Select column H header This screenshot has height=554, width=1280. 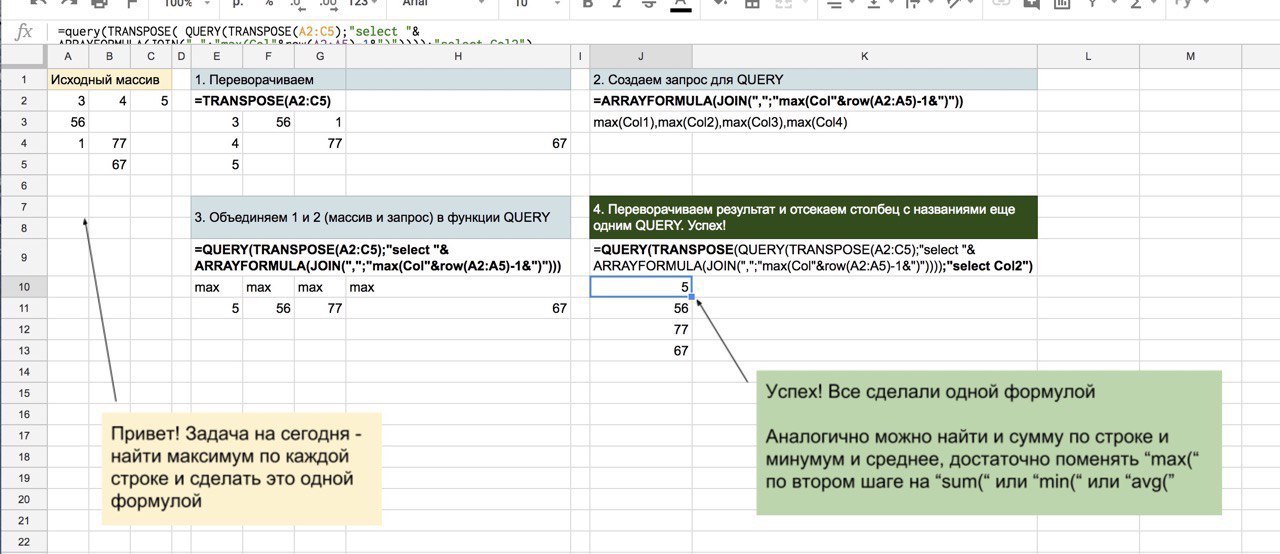pos(457,56)
